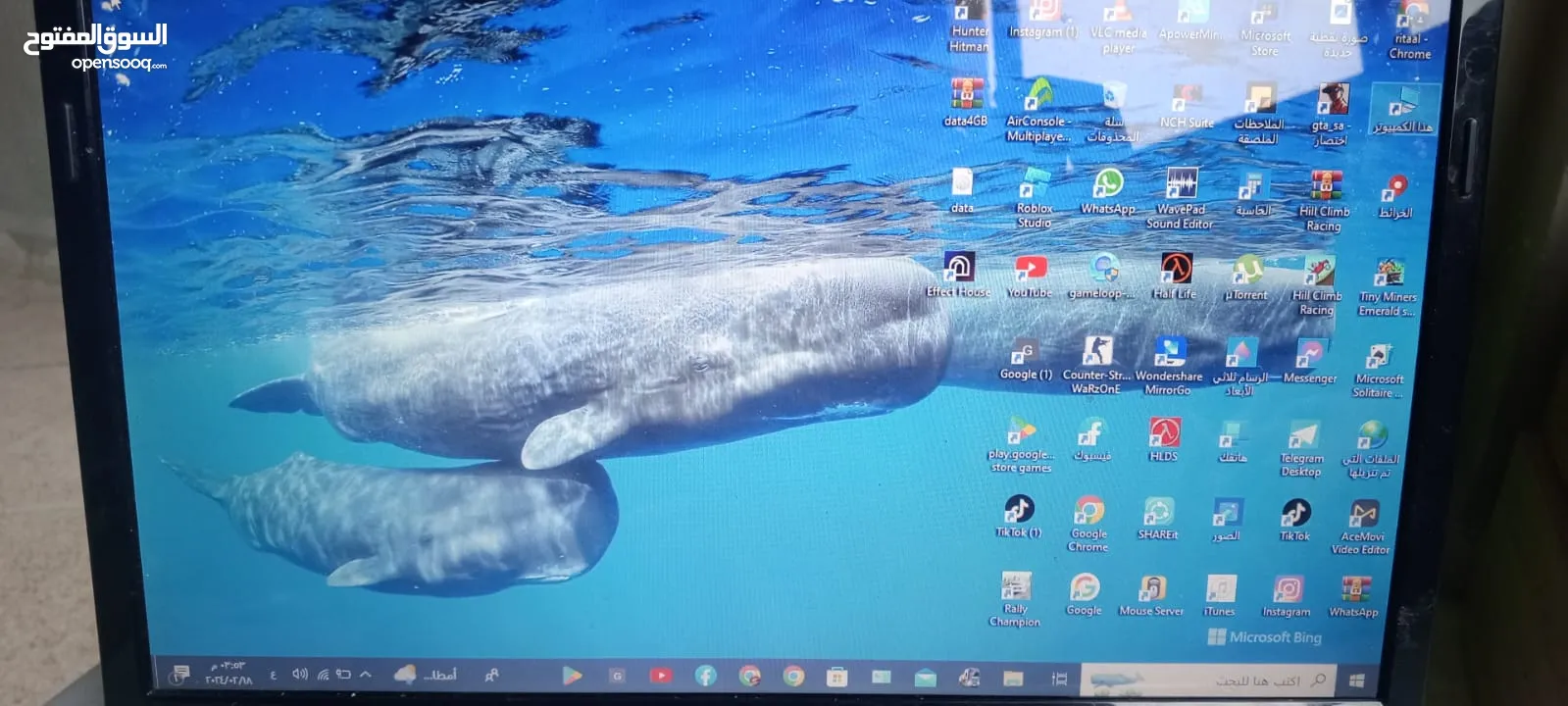Viewport: 1568px width, 706px height.
Task: Launch Rally Champion shortcut
Action: [x=1015, y=599]
